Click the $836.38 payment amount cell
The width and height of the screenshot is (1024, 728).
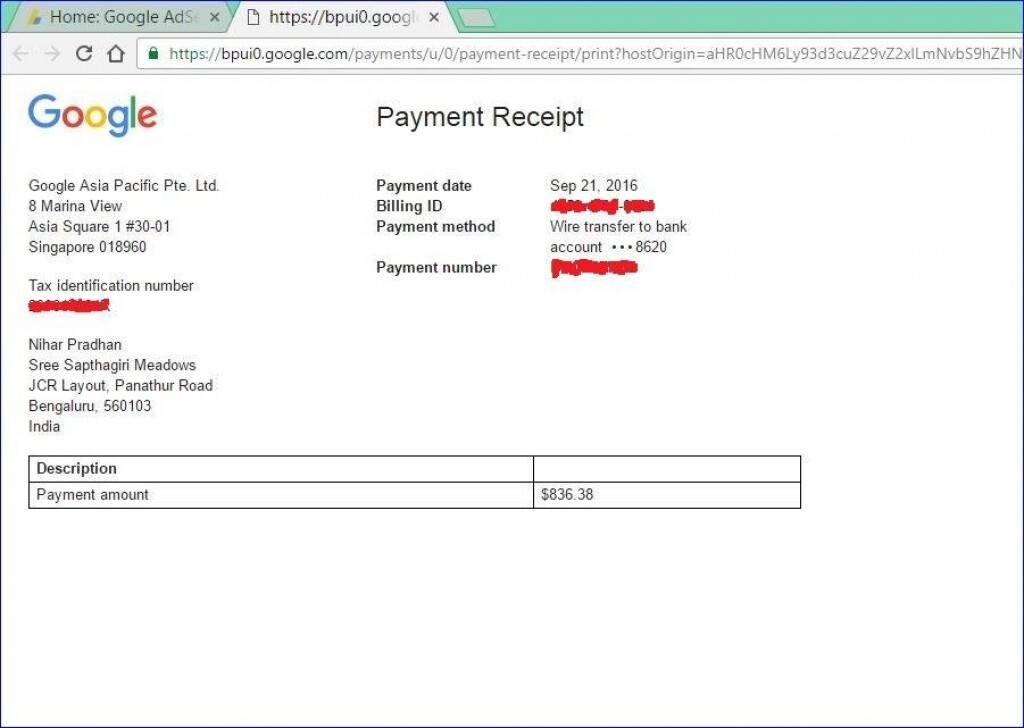(567, 495)
